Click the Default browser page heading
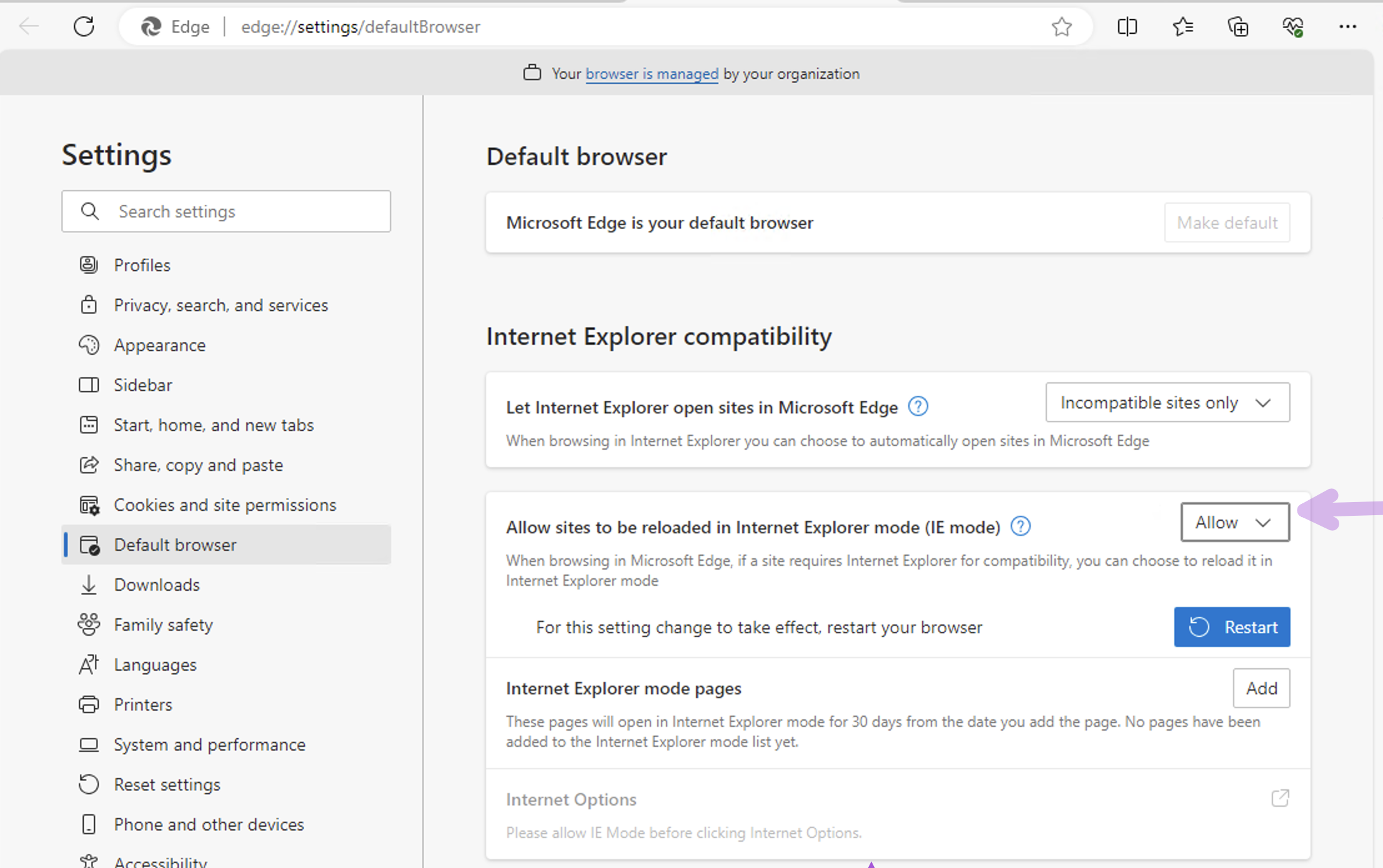This screenshot has height=868, width=1383. 577,156
